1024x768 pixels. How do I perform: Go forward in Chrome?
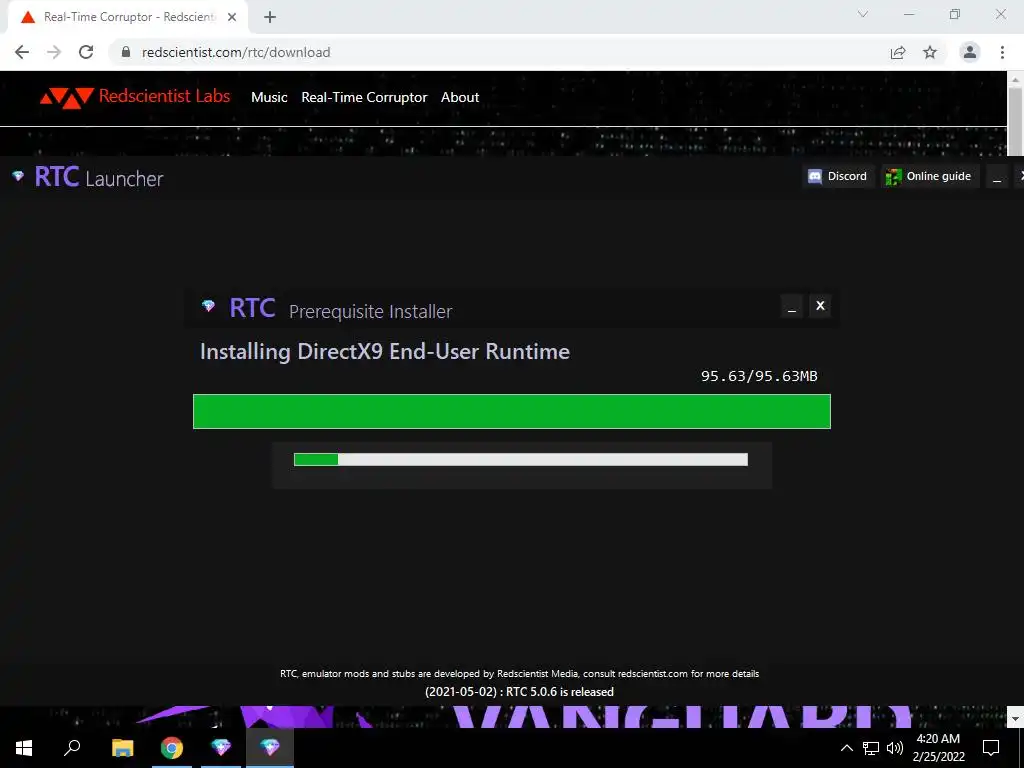tap(54, 52)
